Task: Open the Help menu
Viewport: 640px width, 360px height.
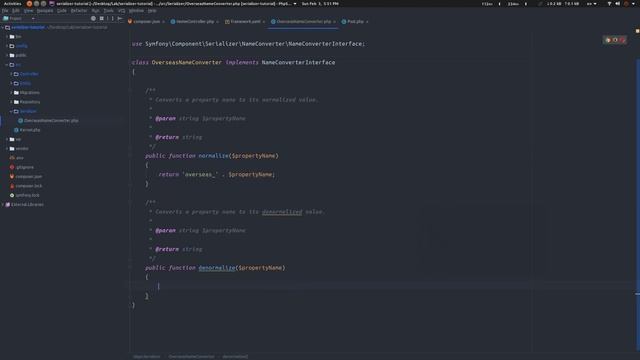Action: click(152, 11)
